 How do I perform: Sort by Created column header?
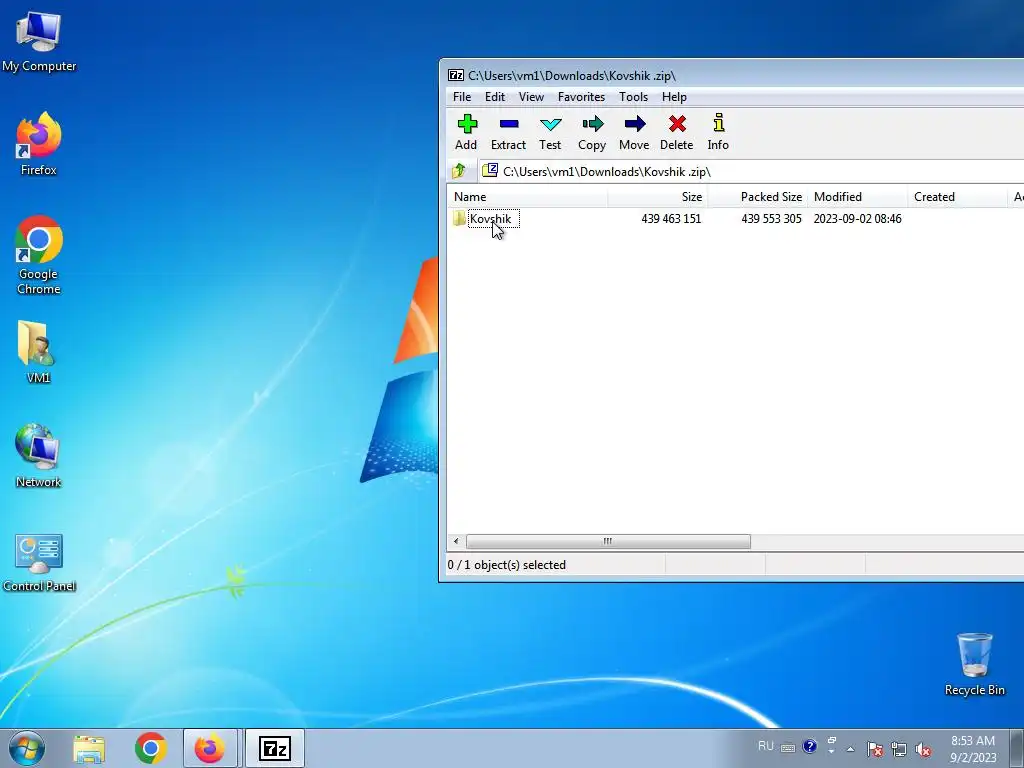coord(958,197)
